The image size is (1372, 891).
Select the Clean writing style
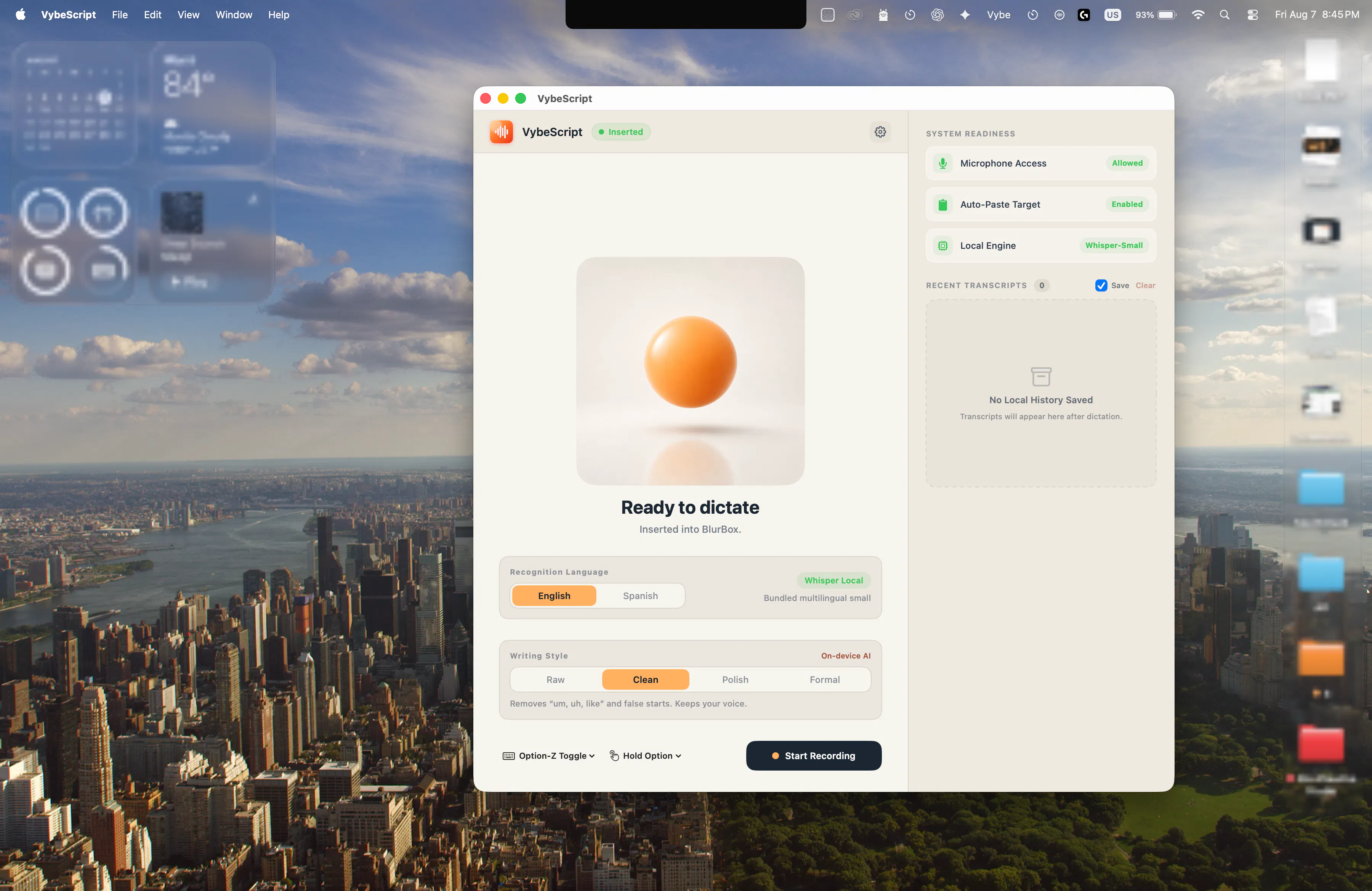tap(645, 680)
